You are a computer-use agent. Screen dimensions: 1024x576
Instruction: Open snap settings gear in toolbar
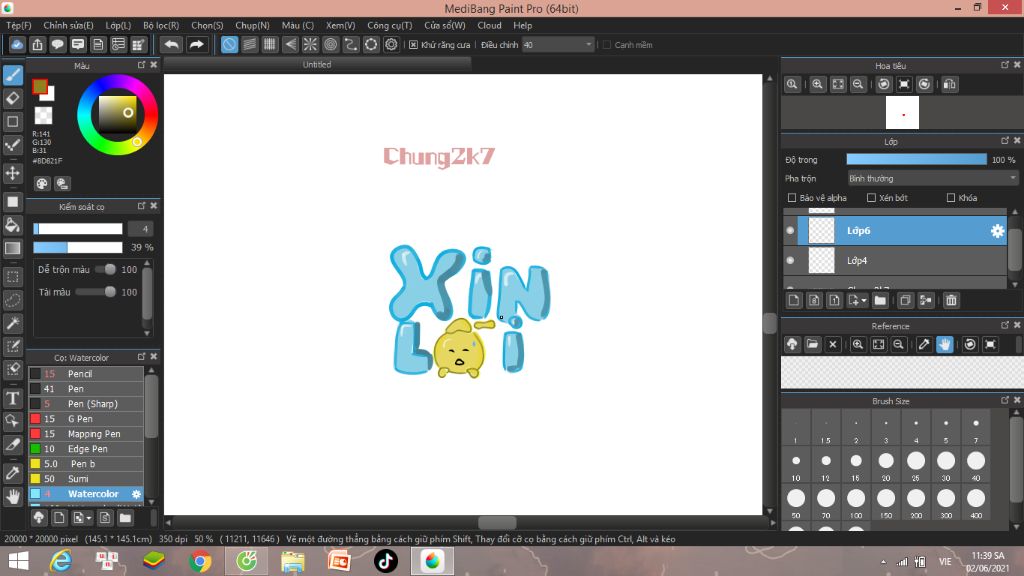391,44
